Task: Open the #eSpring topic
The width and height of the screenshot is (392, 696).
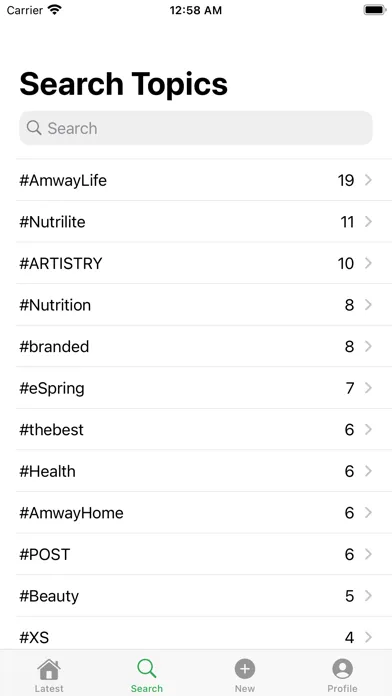Action: 204,388
